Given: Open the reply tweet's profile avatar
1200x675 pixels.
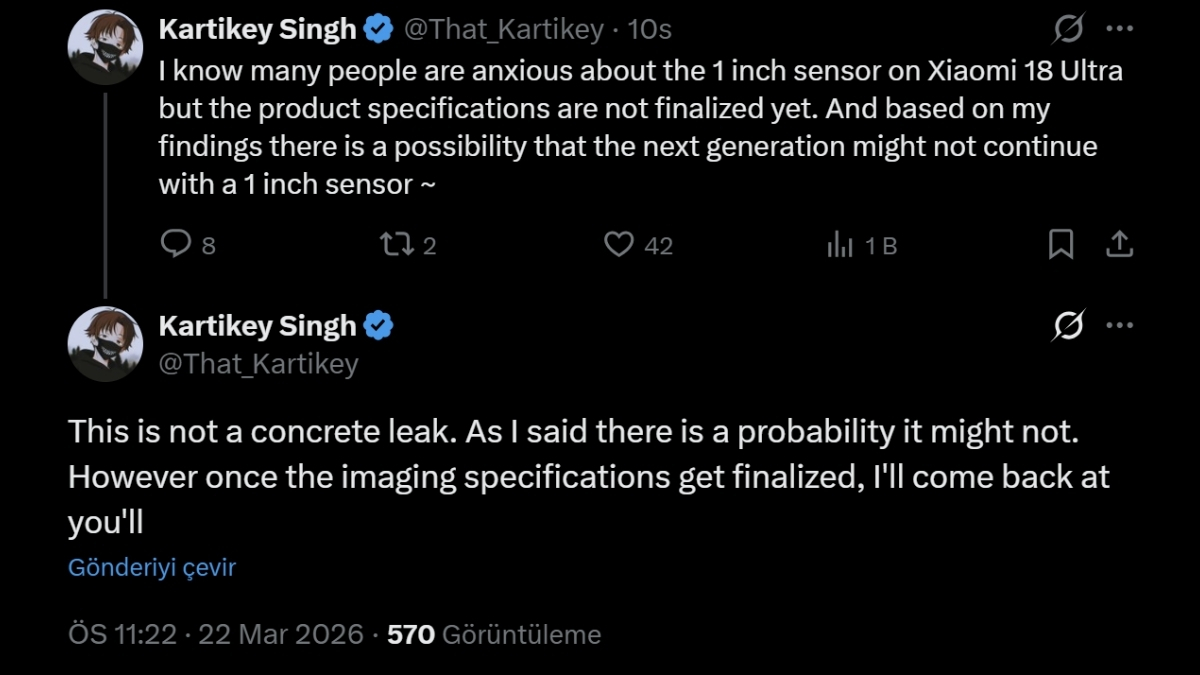Looking at the screenshot, I should coord(105,344).
